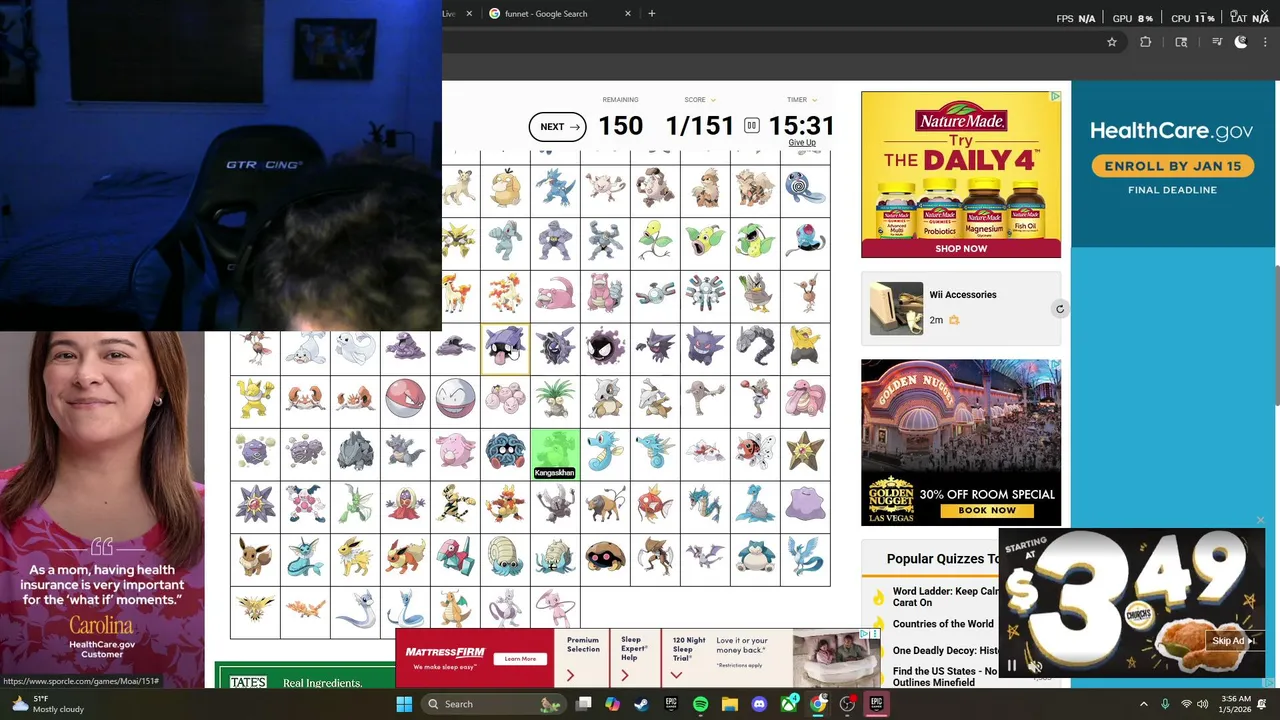The width and height of the screenshot is (1280, 720).
Task: Open Spotify from the taskbar
Action: [x=700, y=704]
